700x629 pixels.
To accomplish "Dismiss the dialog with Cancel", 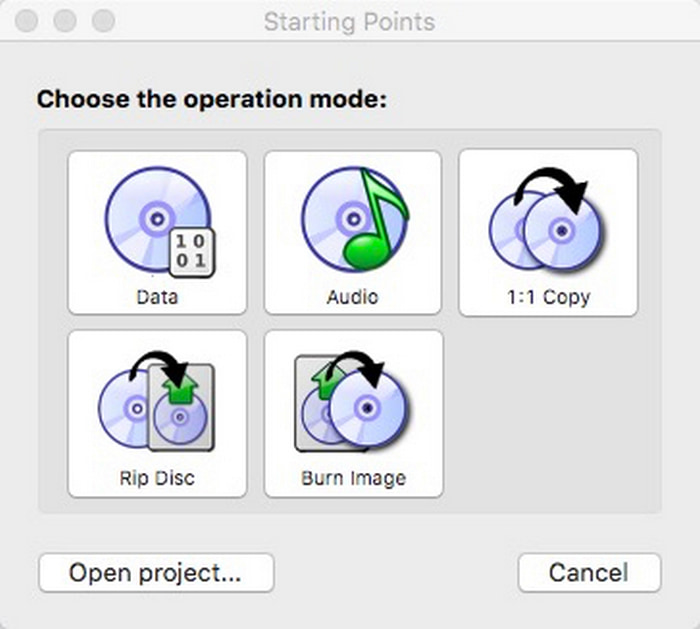I will click(x=589, y=573).
